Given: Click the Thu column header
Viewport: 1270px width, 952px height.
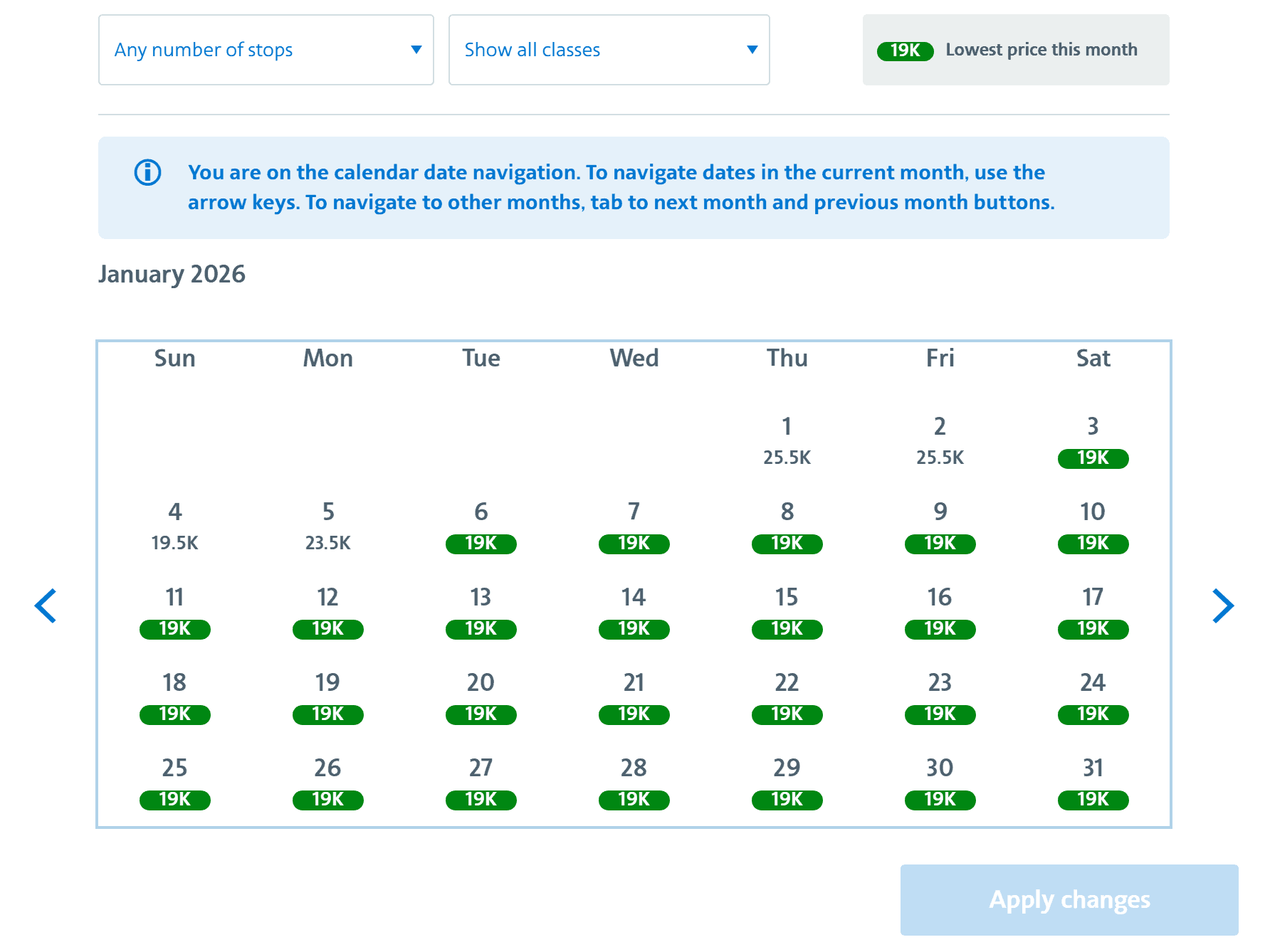Looking at the screenshot, I should [x=787, y=358].
